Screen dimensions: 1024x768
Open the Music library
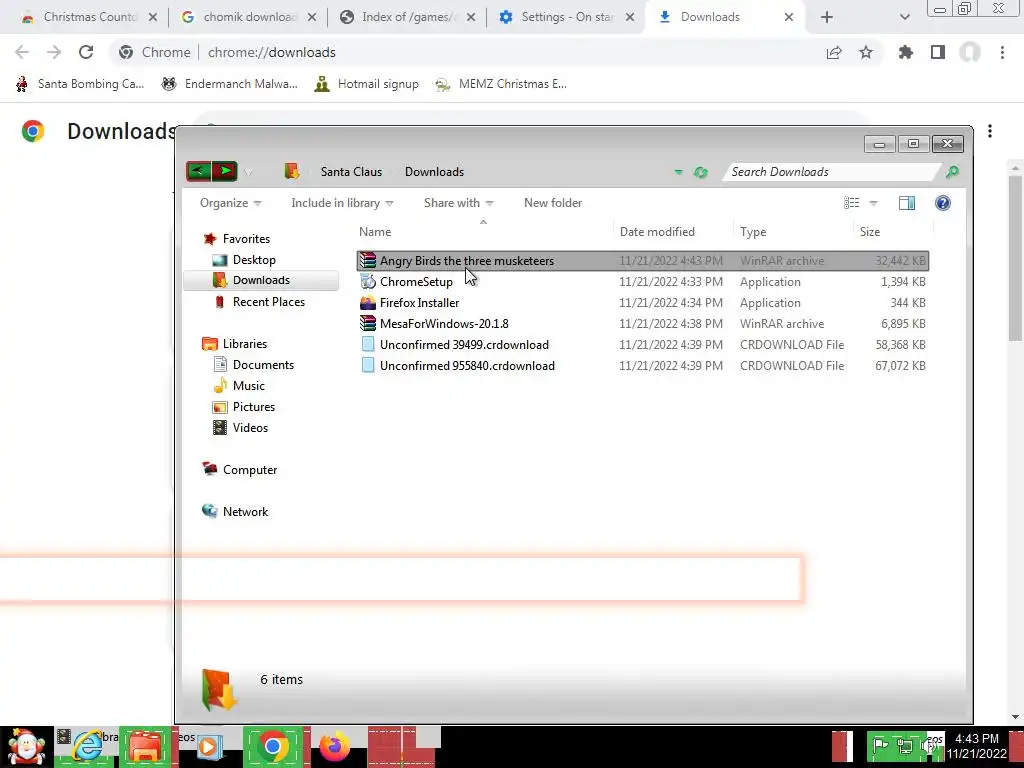(248, 385)
